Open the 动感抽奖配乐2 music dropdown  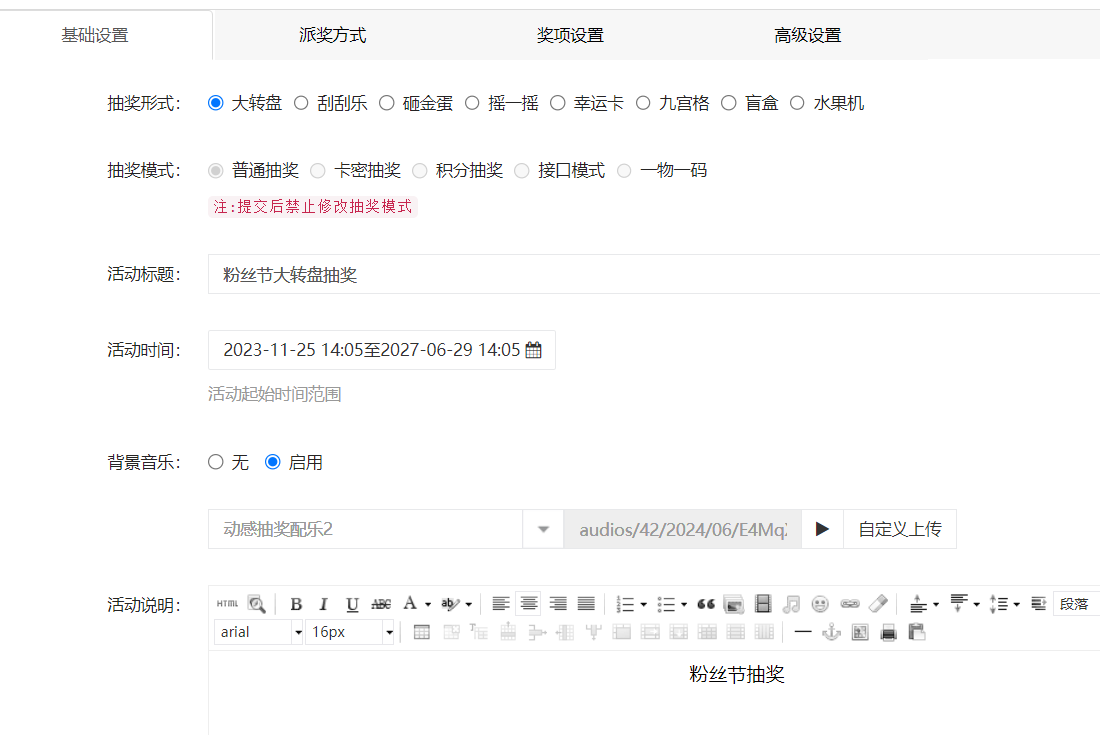[543, 529]
